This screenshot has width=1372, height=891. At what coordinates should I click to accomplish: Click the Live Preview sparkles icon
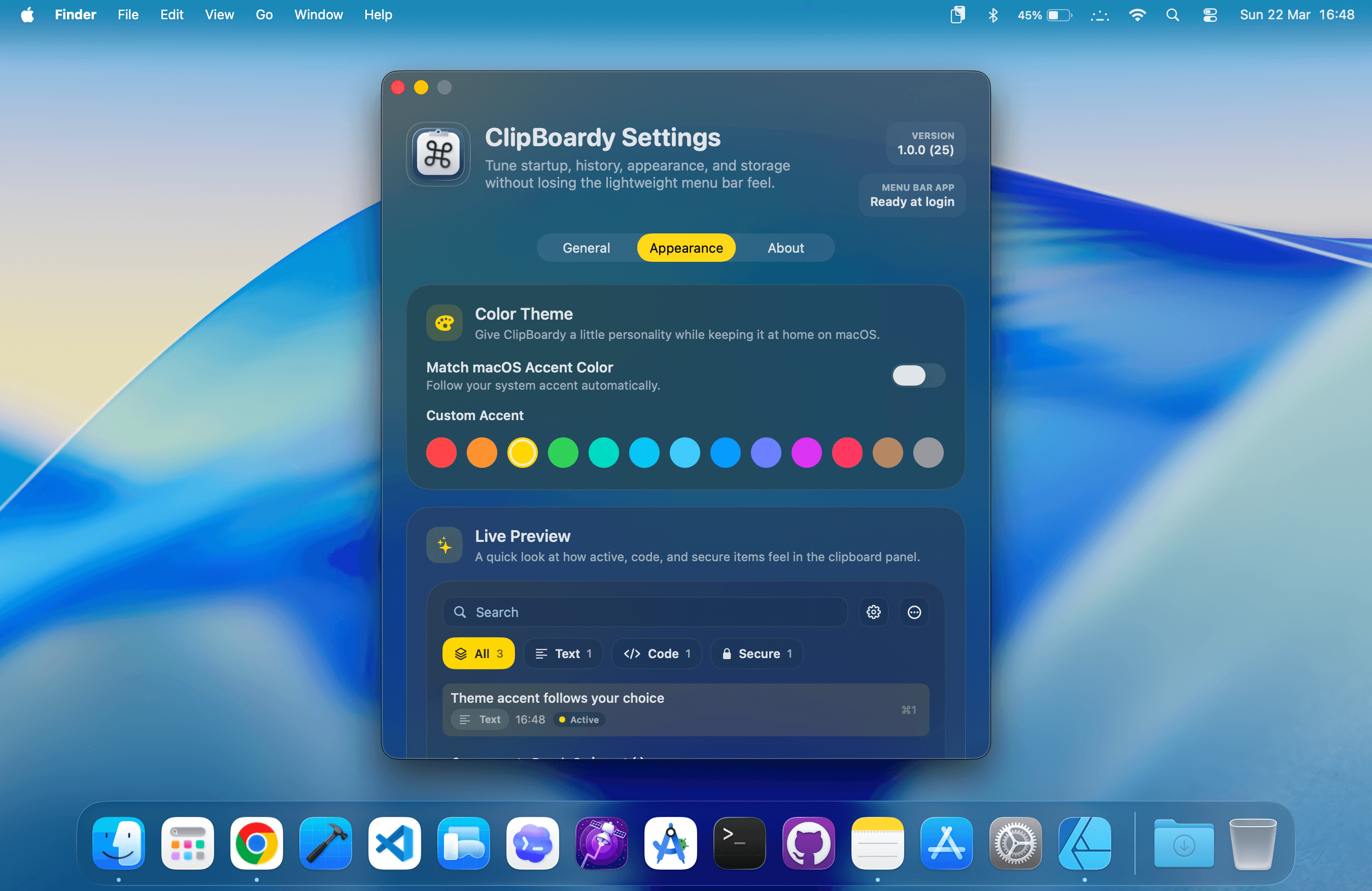[444, 544]
